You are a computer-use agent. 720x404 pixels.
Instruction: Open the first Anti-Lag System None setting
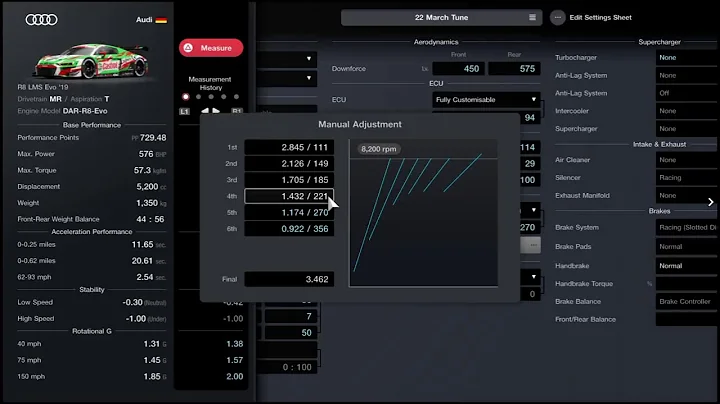pyautogui.click(x=686, y=75)
